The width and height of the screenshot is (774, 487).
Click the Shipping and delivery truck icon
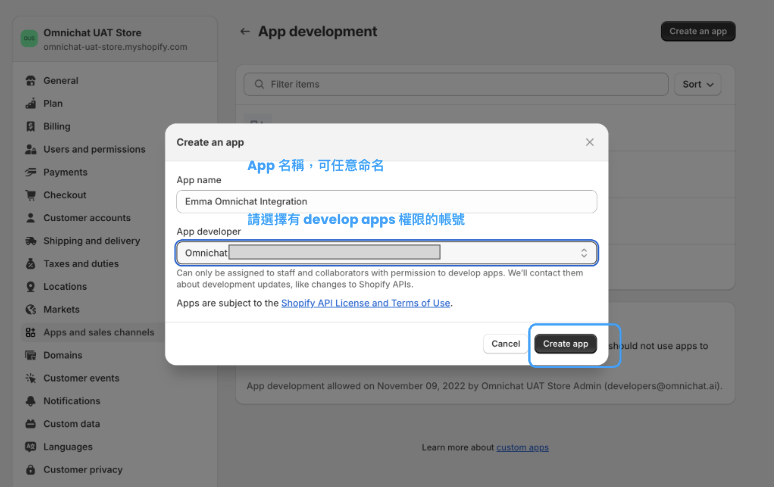click(31, 241)
